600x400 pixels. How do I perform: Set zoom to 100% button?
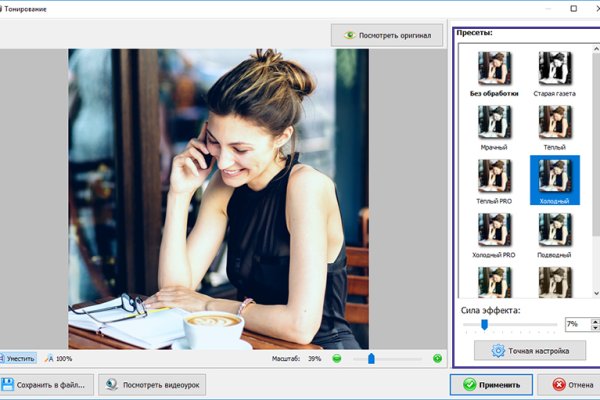pos(58,358)
